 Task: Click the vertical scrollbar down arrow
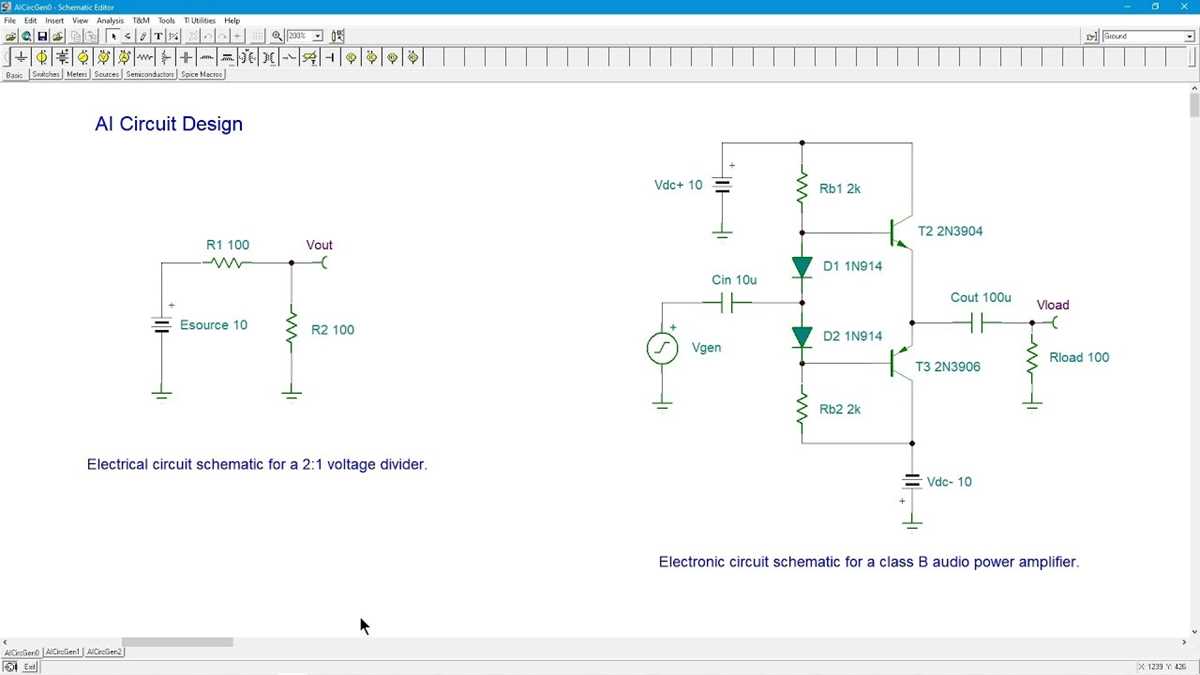(1194, 633)
